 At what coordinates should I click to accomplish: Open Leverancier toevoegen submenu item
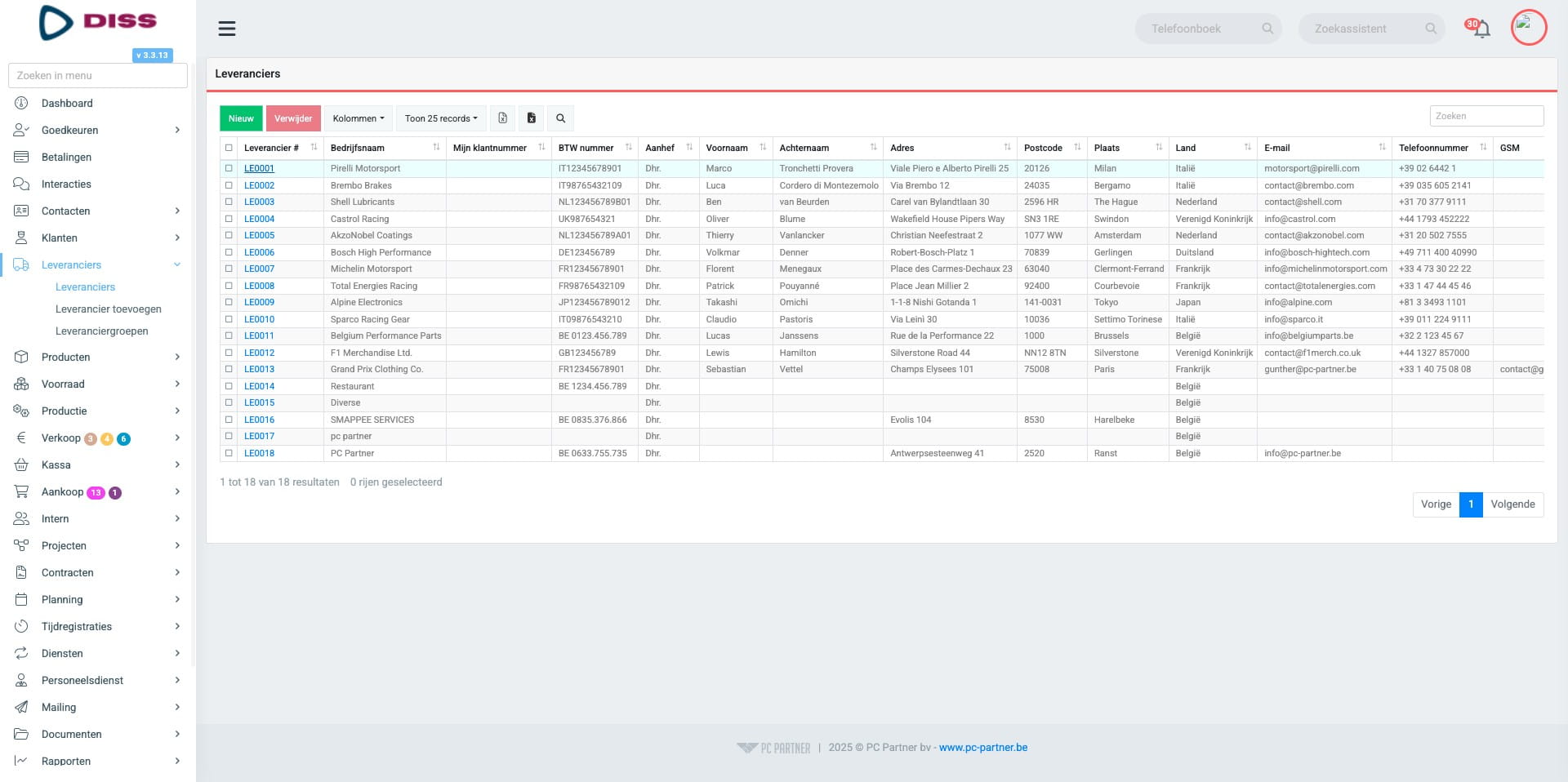(x=109, y=309)
